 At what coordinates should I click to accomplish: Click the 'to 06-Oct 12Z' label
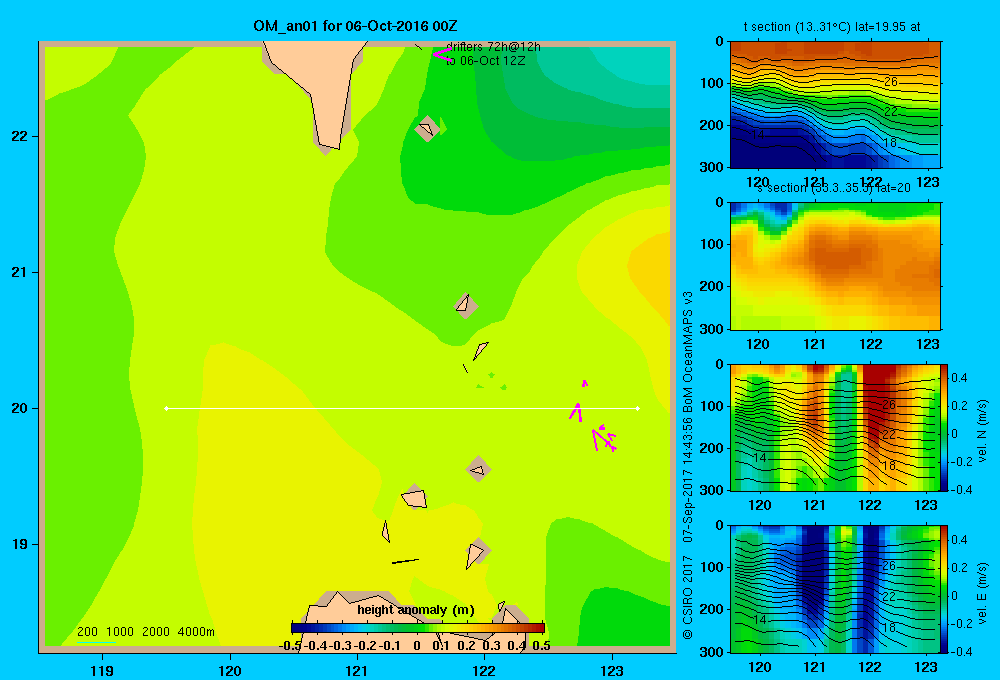click(485, 61)
